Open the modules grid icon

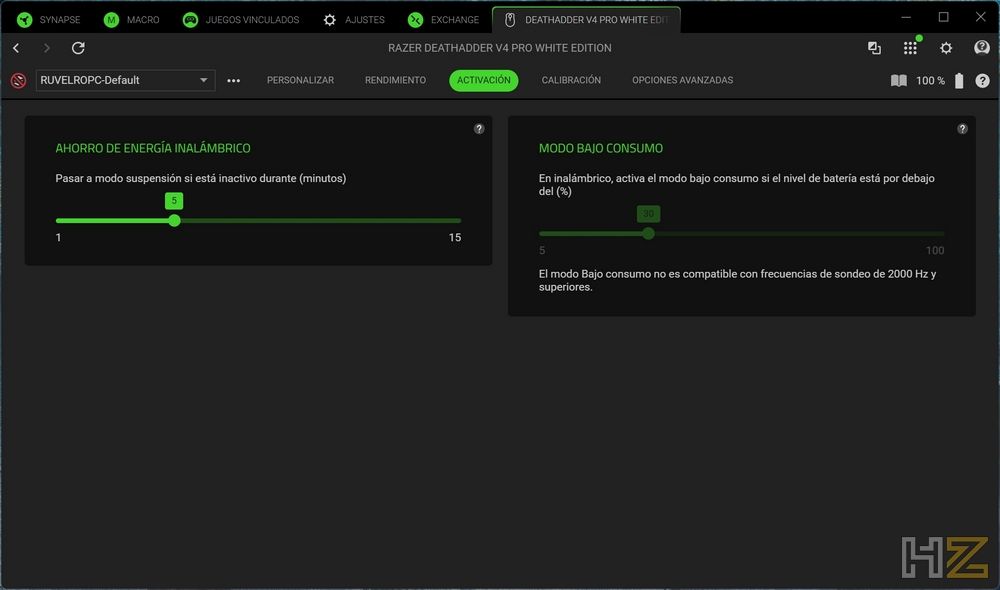click(x=910, y=48)
